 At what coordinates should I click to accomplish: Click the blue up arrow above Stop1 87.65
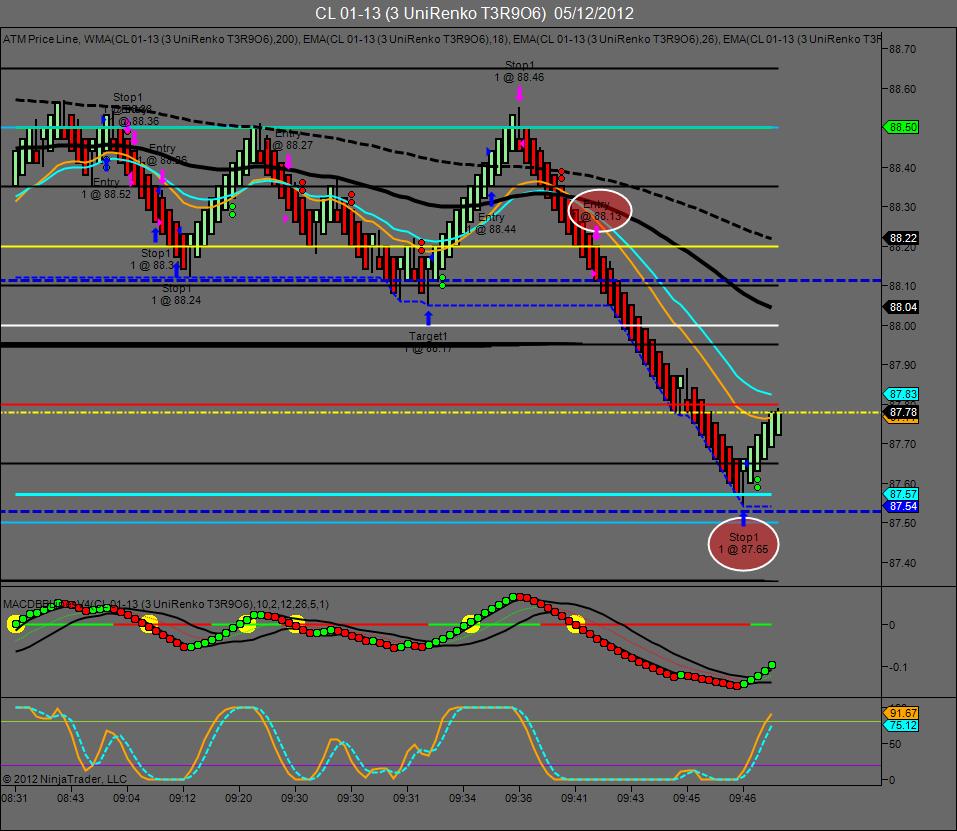click(x=743, y=519)
